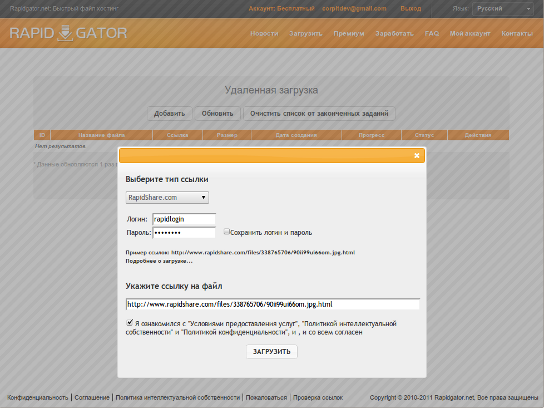Click into the Пароль password field
The width and height of the screenshot is (544, 408).
(x=184, y=232)
